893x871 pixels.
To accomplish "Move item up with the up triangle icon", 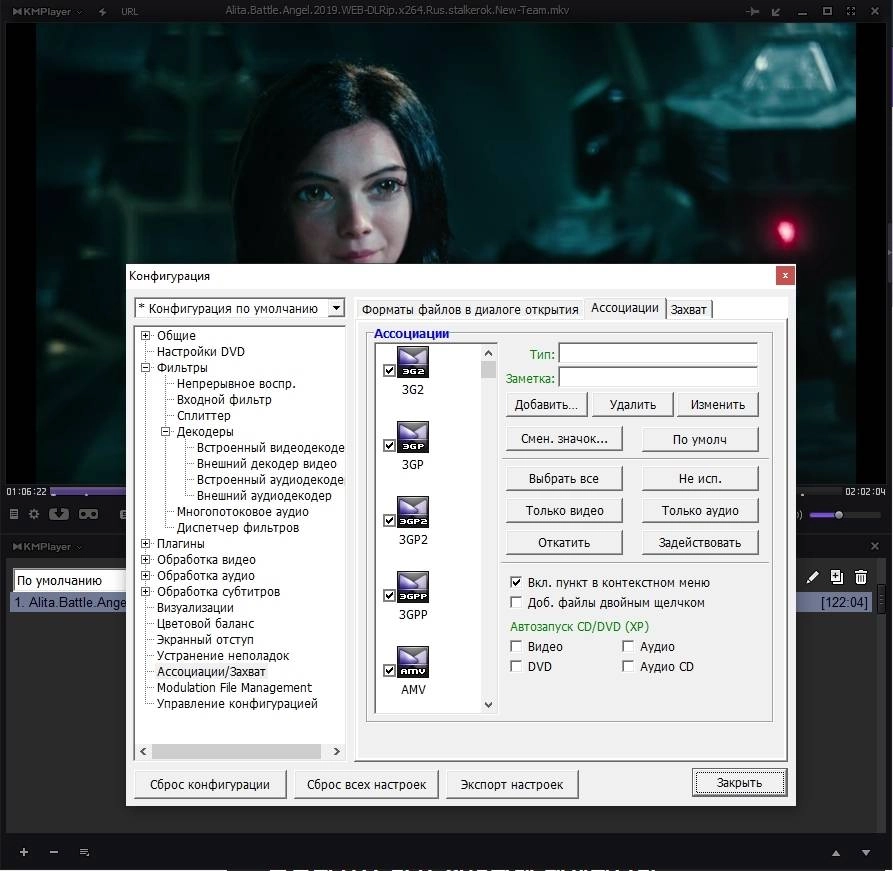I will pos(836,853).
